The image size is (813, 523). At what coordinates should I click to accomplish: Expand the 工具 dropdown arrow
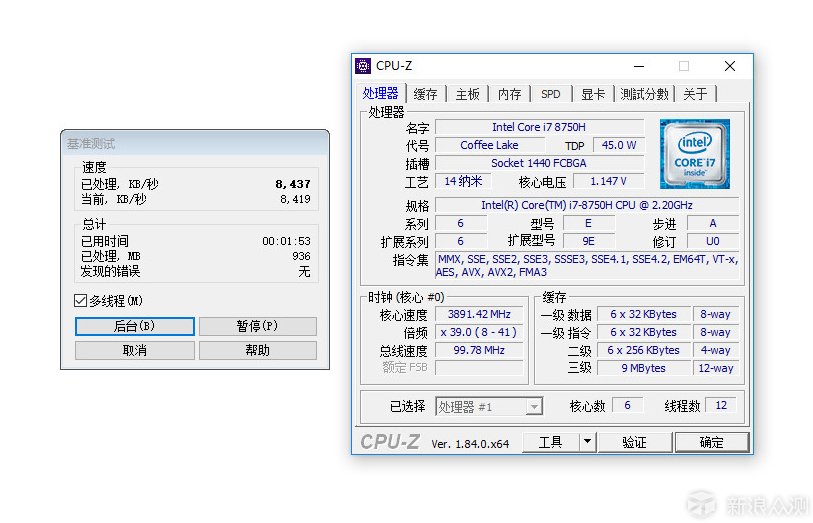tap(587, 442)
